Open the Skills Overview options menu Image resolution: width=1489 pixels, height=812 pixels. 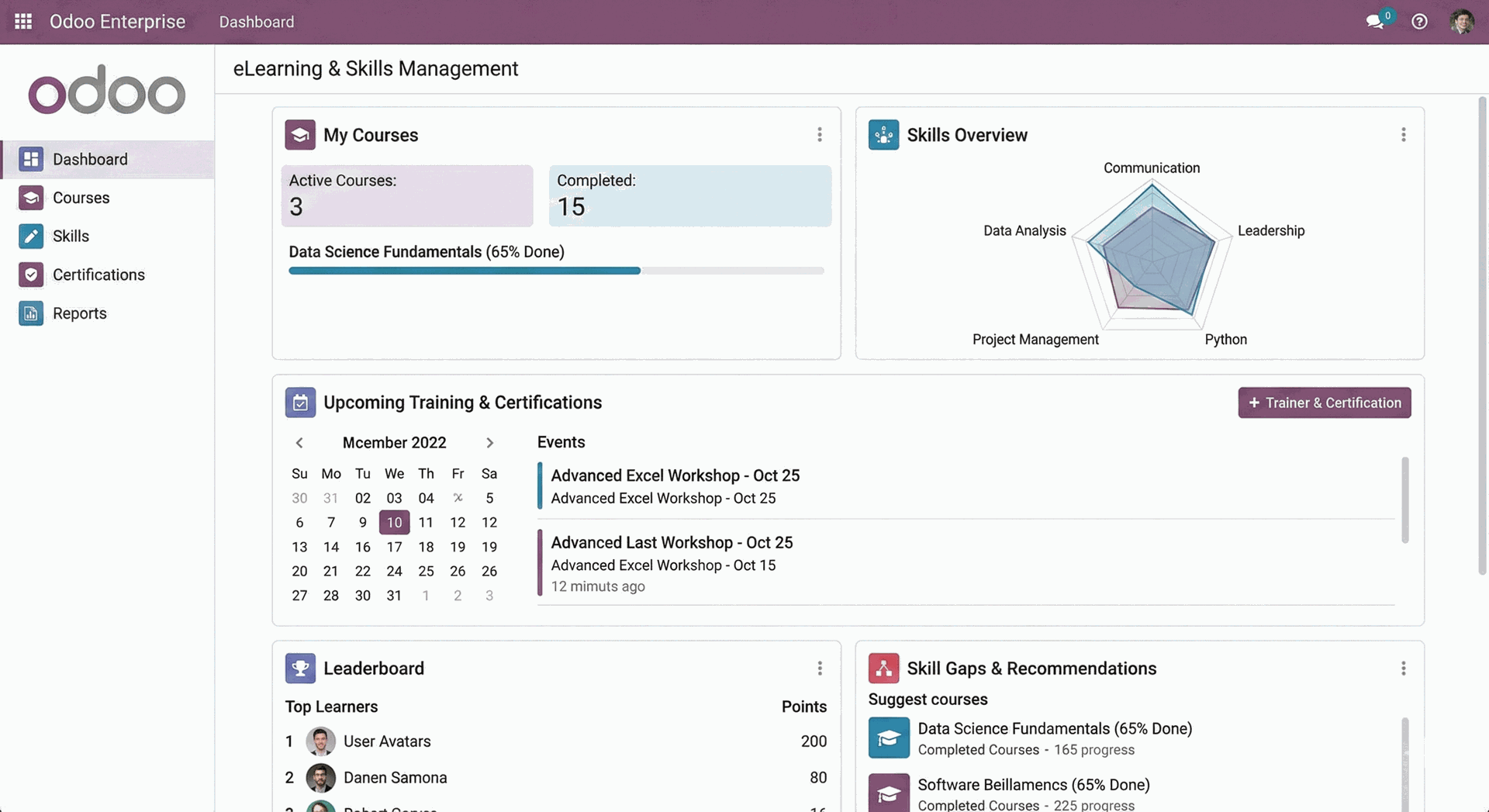point(1403,134)
